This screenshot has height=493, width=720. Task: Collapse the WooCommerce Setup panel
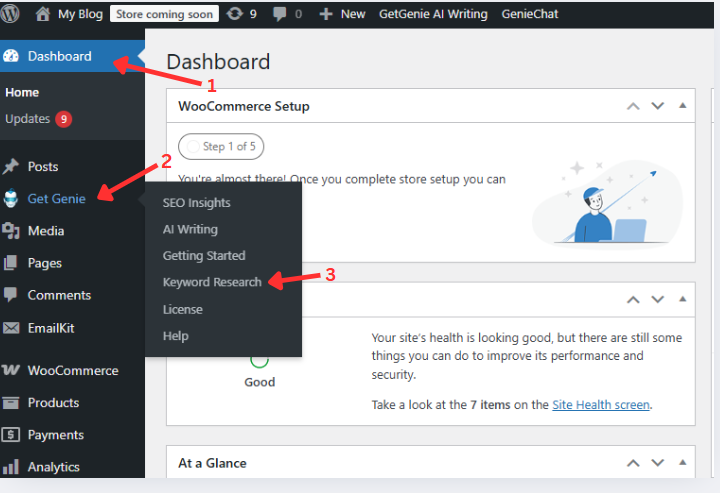[x=683, y=106]
